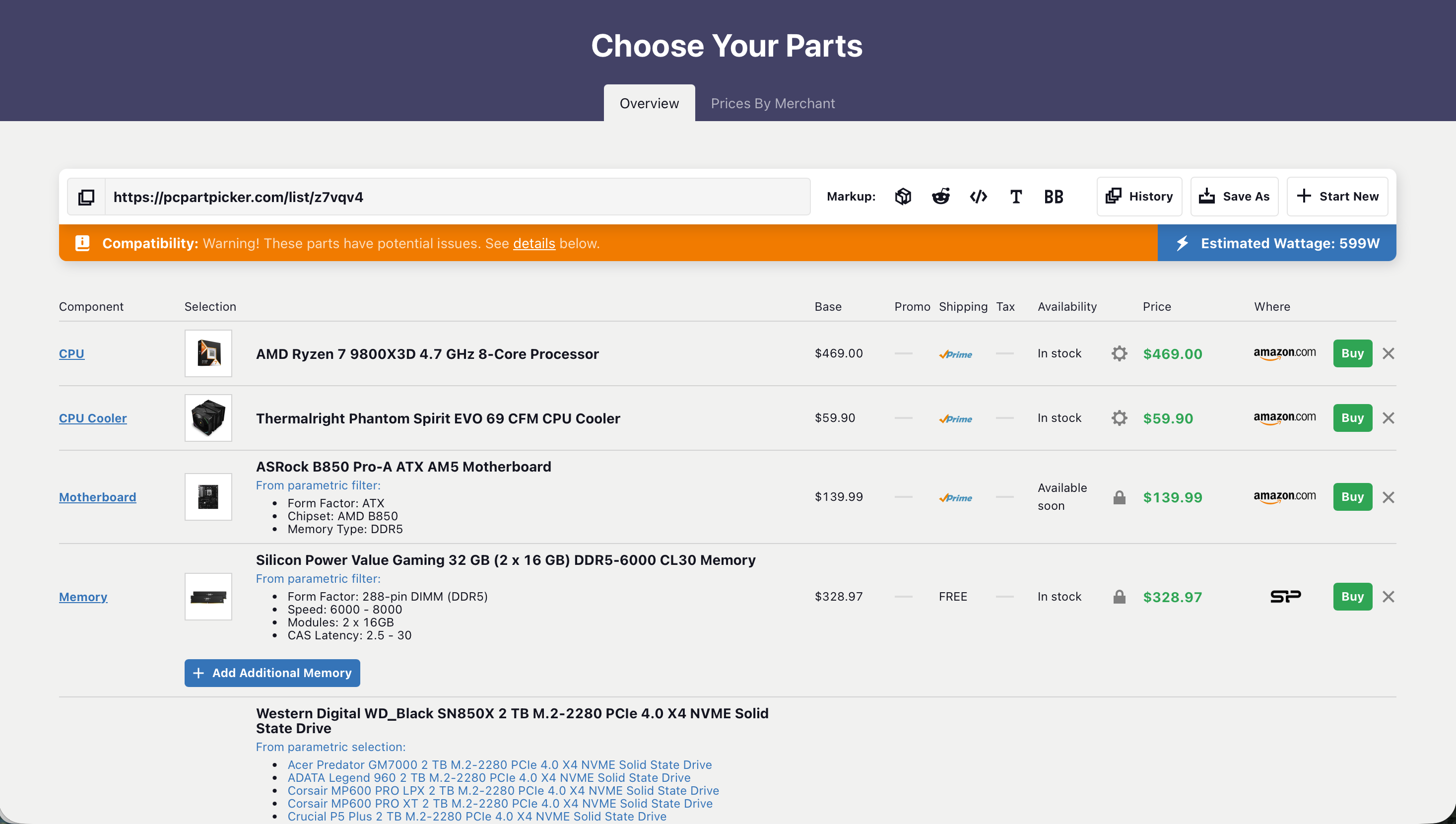Screen dimensions: 1456x824
Task: Click Add Additional Memory button
Action: [x=272, y=673]
